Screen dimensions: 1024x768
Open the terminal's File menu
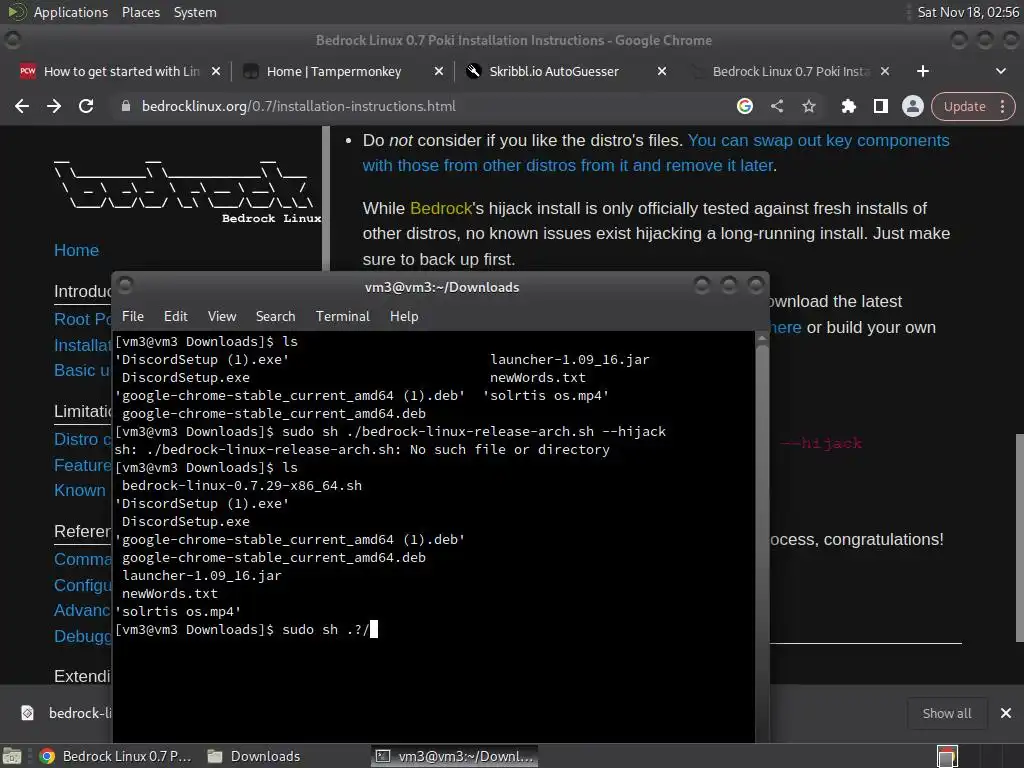[x=133, y=316]
